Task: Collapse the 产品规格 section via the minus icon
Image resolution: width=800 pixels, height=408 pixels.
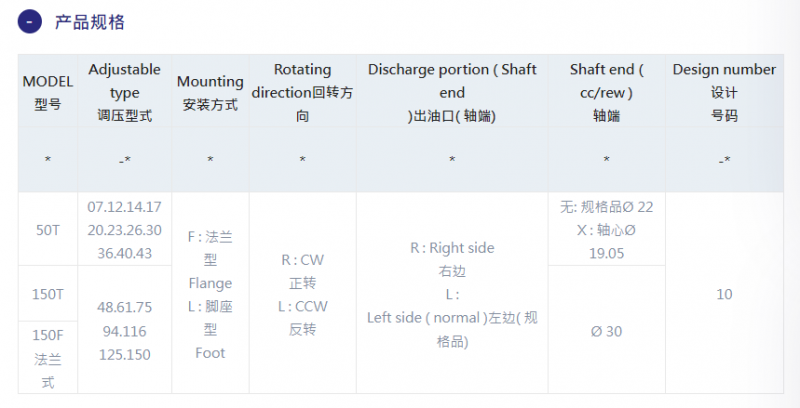Action: [x=30, y=22]
